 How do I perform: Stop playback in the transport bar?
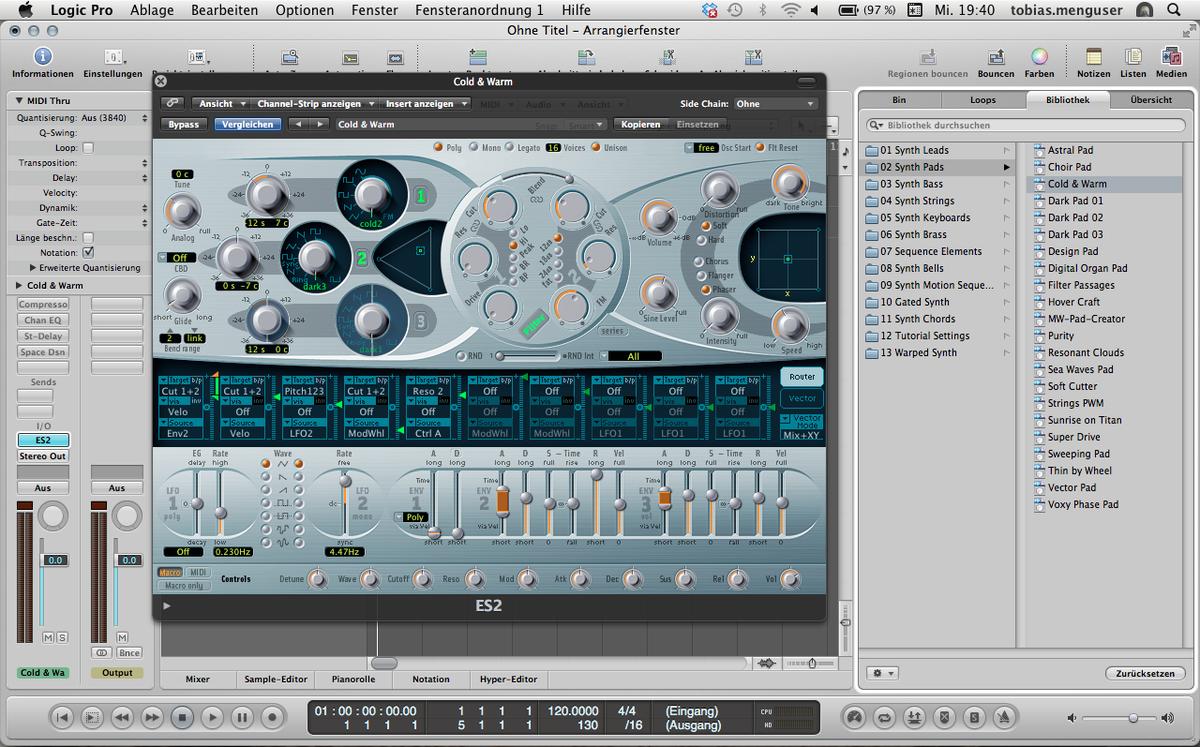point(182,716)
